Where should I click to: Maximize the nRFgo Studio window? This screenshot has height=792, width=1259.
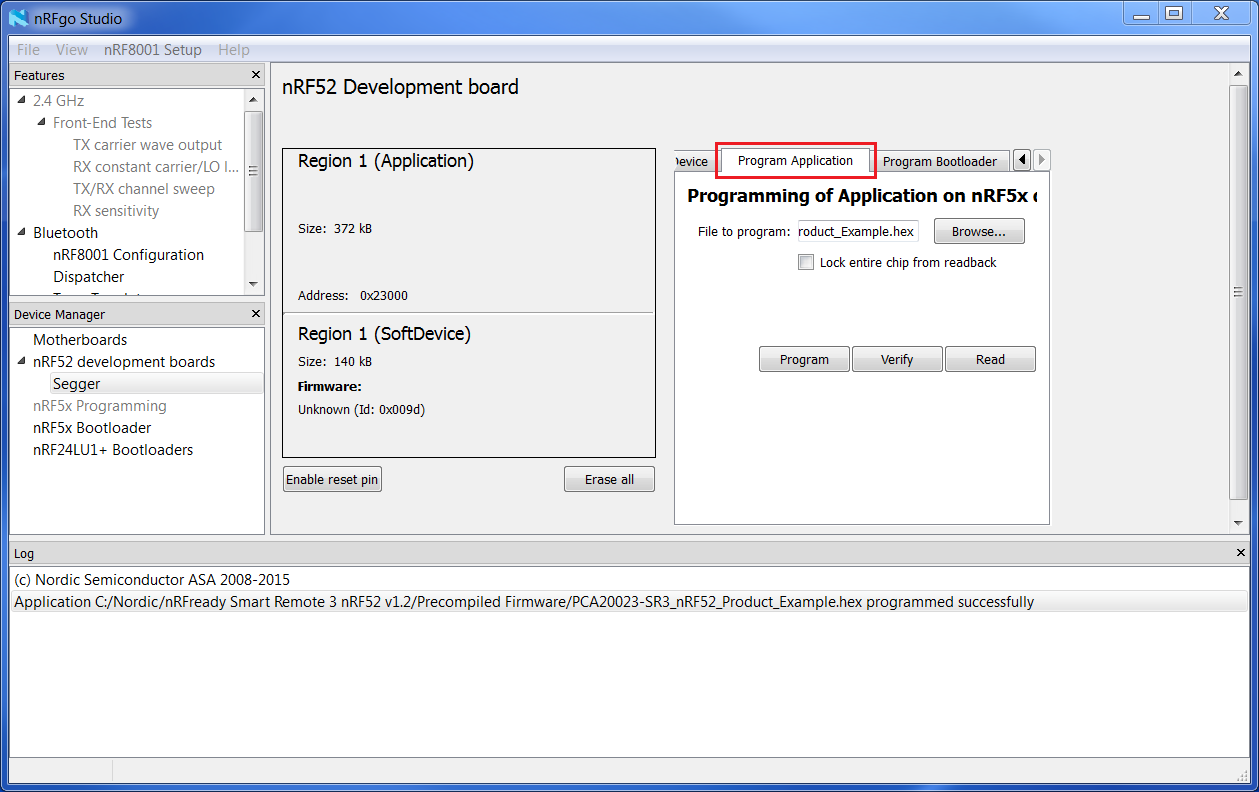(x=1174, y=13)
